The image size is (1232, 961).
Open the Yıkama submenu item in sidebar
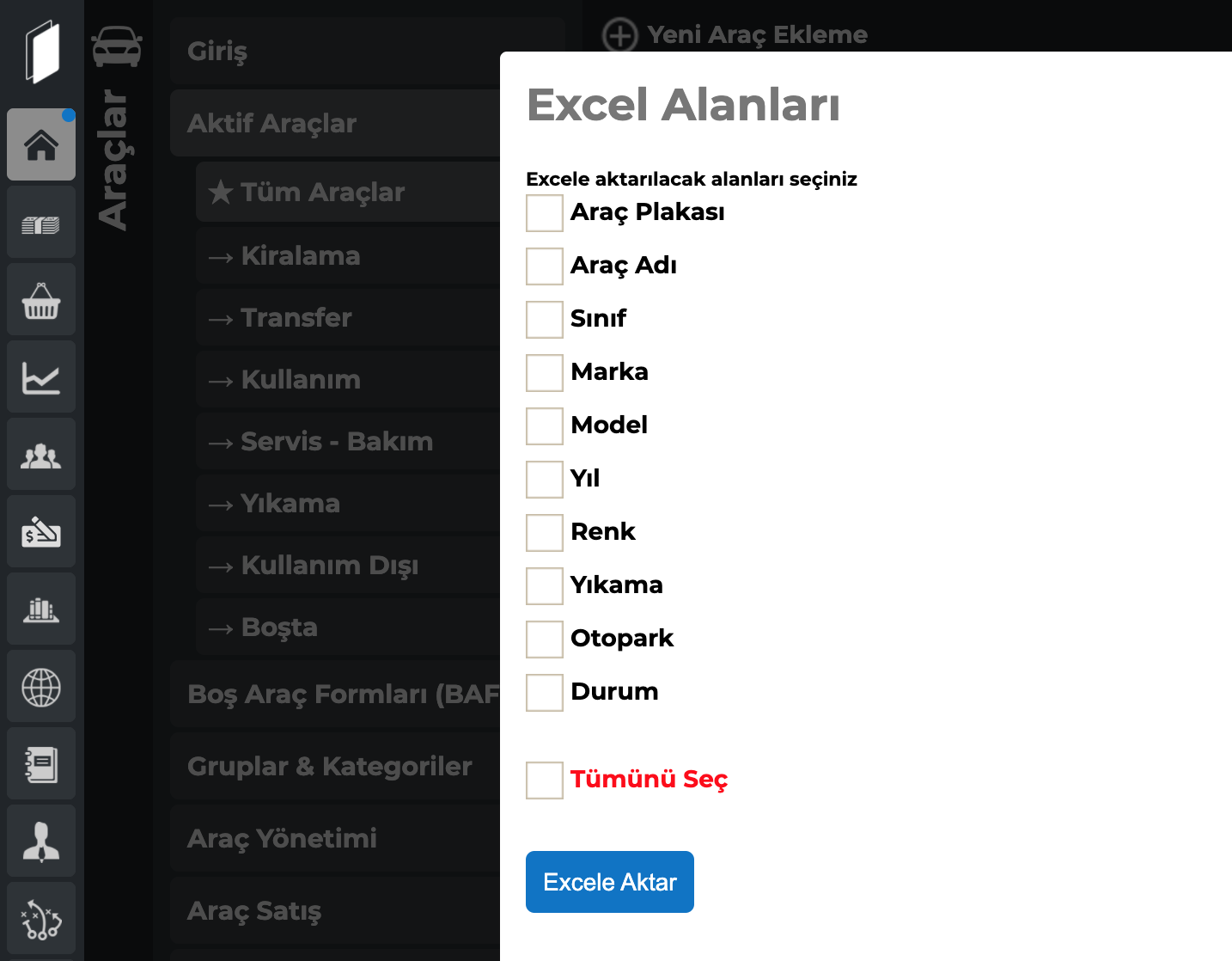[348, 503]
